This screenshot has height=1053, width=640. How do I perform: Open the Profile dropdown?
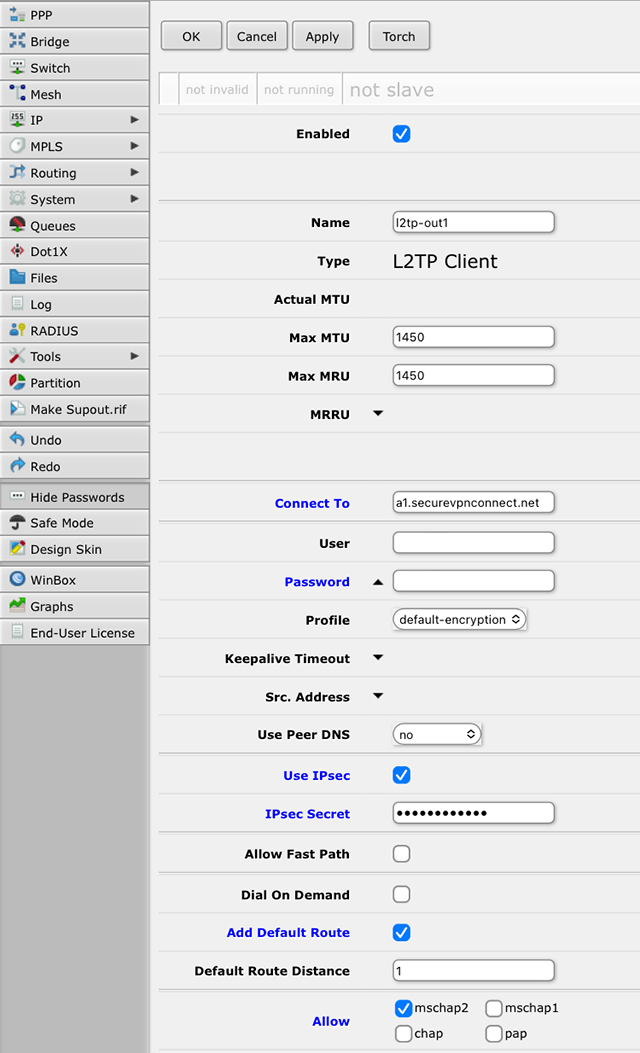pos(459,619)
